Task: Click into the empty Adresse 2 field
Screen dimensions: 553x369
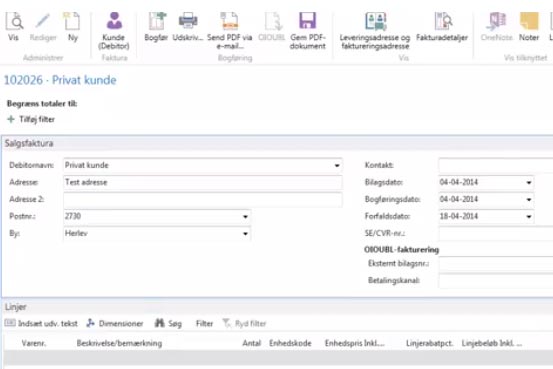Action: (203, 200)
